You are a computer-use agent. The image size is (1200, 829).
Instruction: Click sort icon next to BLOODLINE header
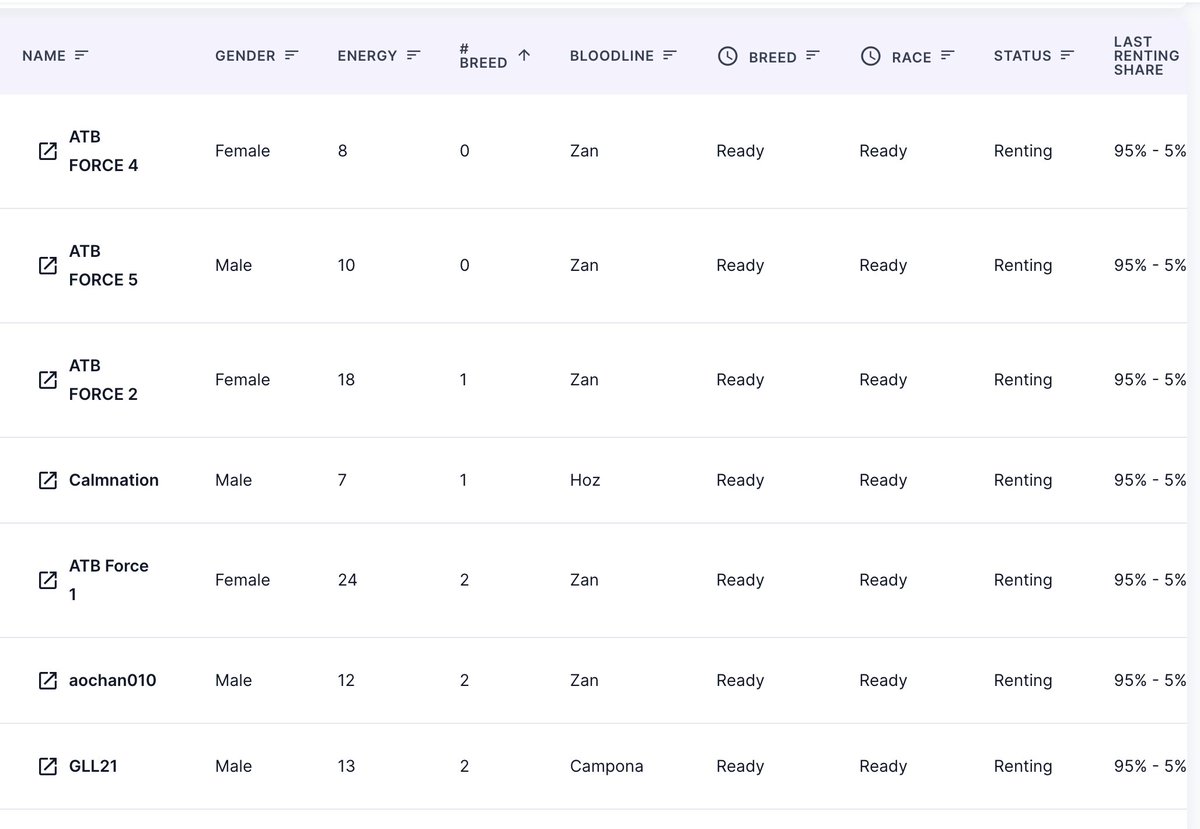[670, 56]
